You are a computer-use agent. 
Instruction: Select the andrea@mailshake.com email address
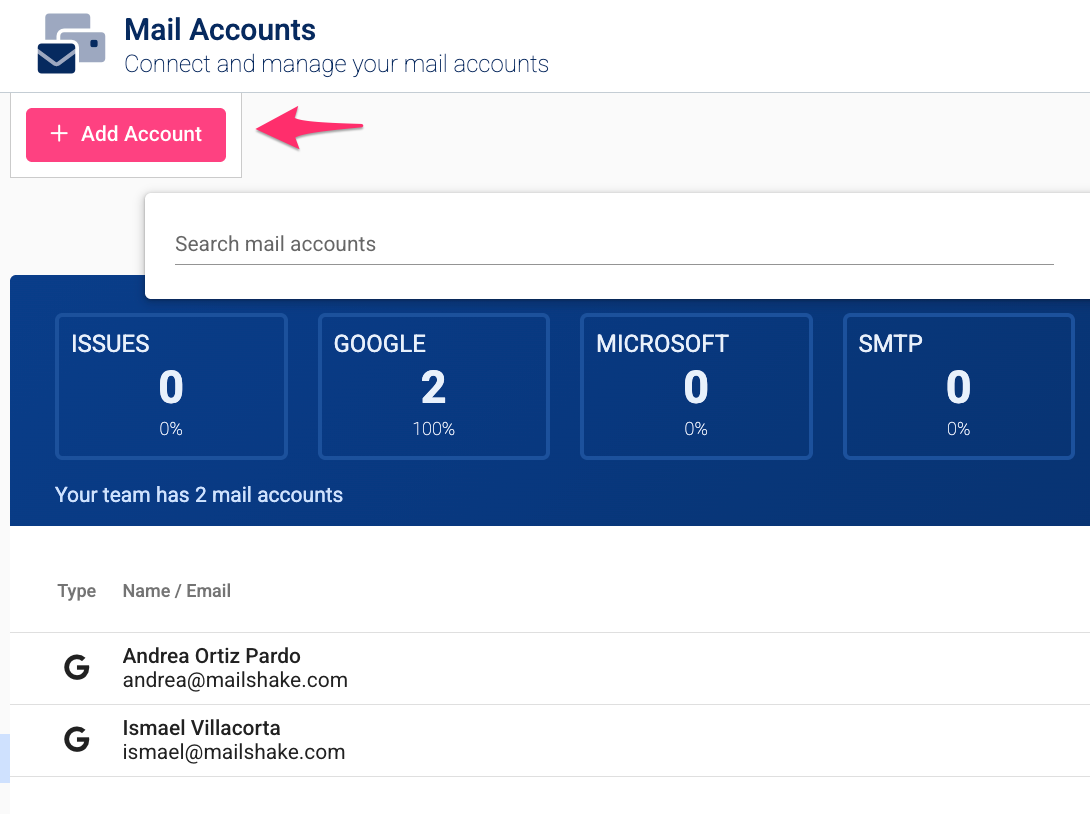click(235, 680)
